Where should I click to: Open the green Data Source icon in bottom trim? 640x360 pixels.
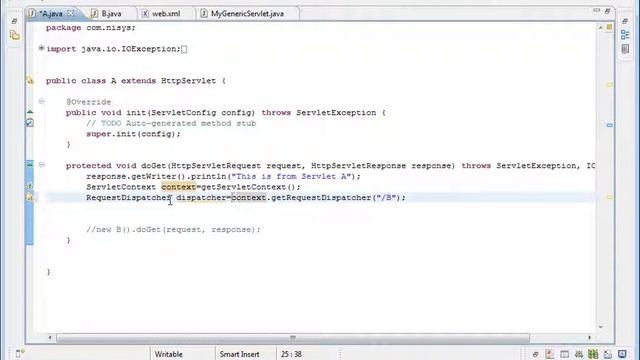pyautogui.click(x=593, y=354)
